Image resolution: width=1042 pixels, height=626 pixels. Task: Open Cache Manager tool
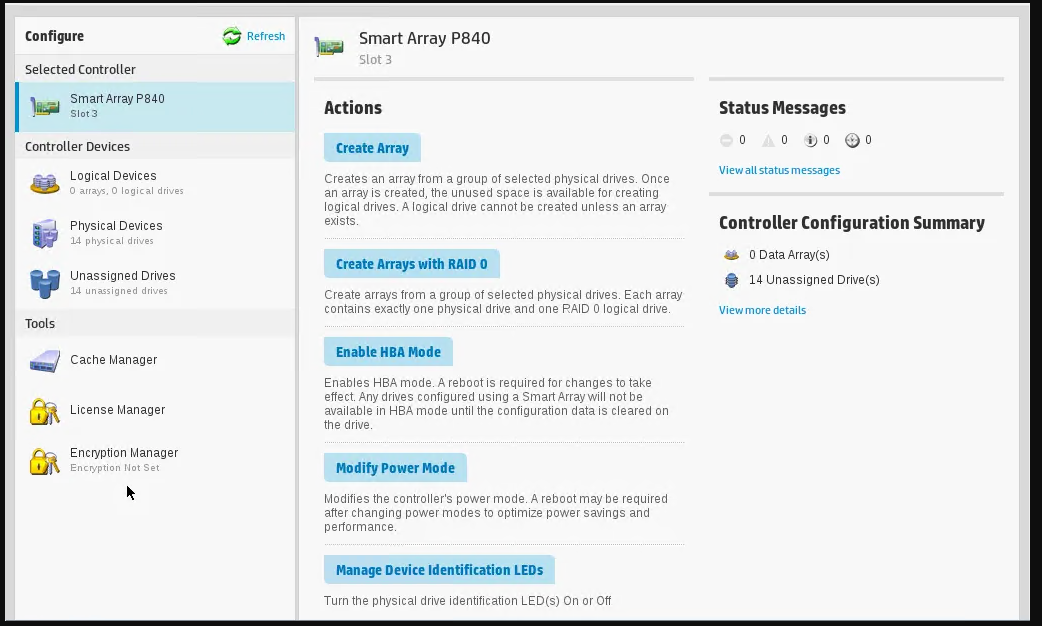(156, 360)
